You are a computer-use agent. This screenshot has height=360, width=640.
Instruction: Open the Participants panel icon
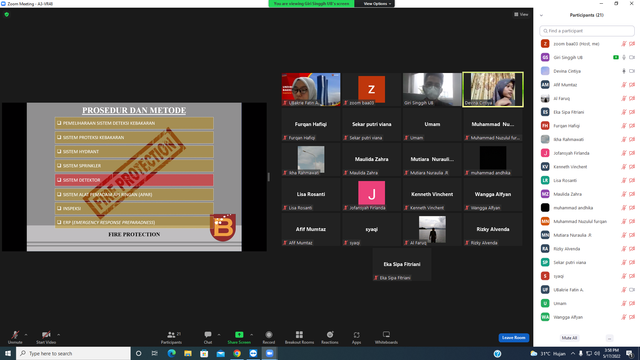click(x=171, y=335)
